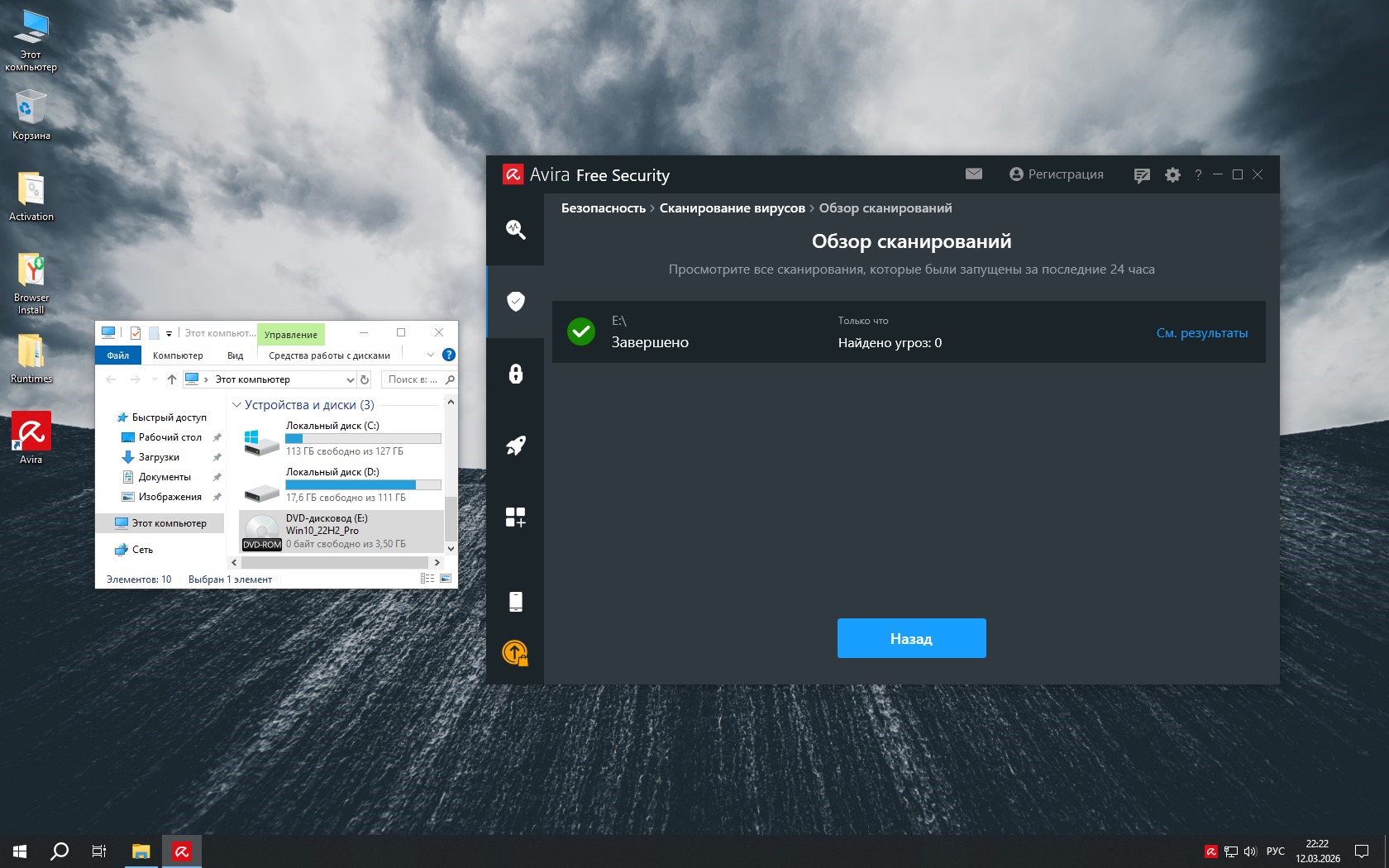Click the Avira feedback chat icon
The height and width of the screenshot is (868, 1389).
click(x=1142, y=175)
